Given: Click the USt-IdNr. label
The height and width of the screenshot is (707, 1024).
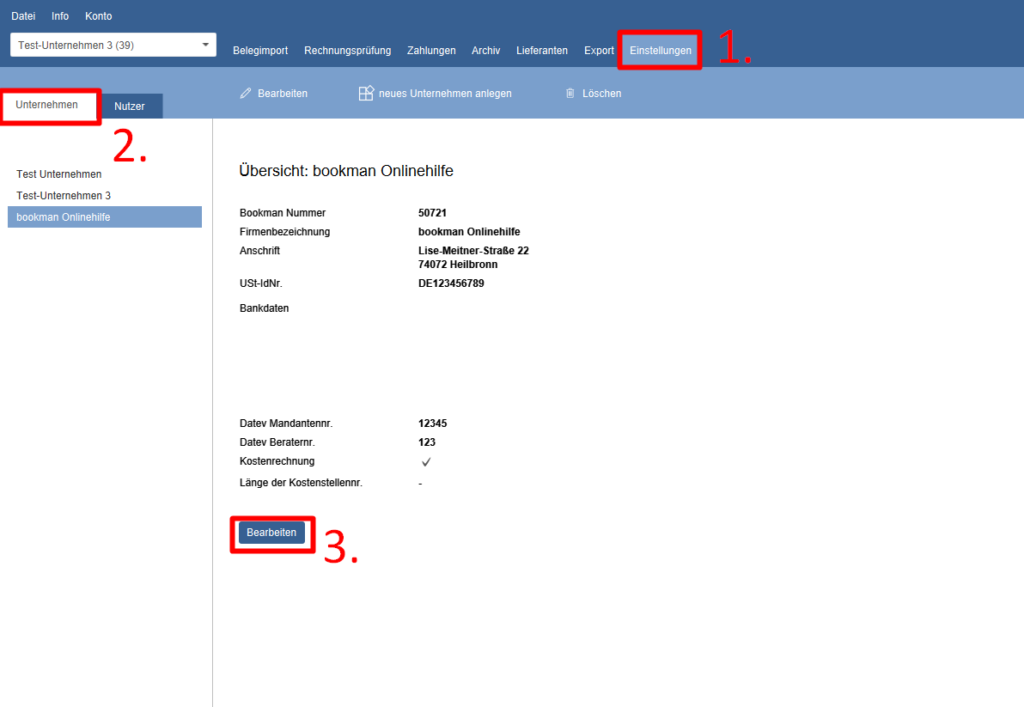Looking at the screenshot, I should click(x=261, y=283).
